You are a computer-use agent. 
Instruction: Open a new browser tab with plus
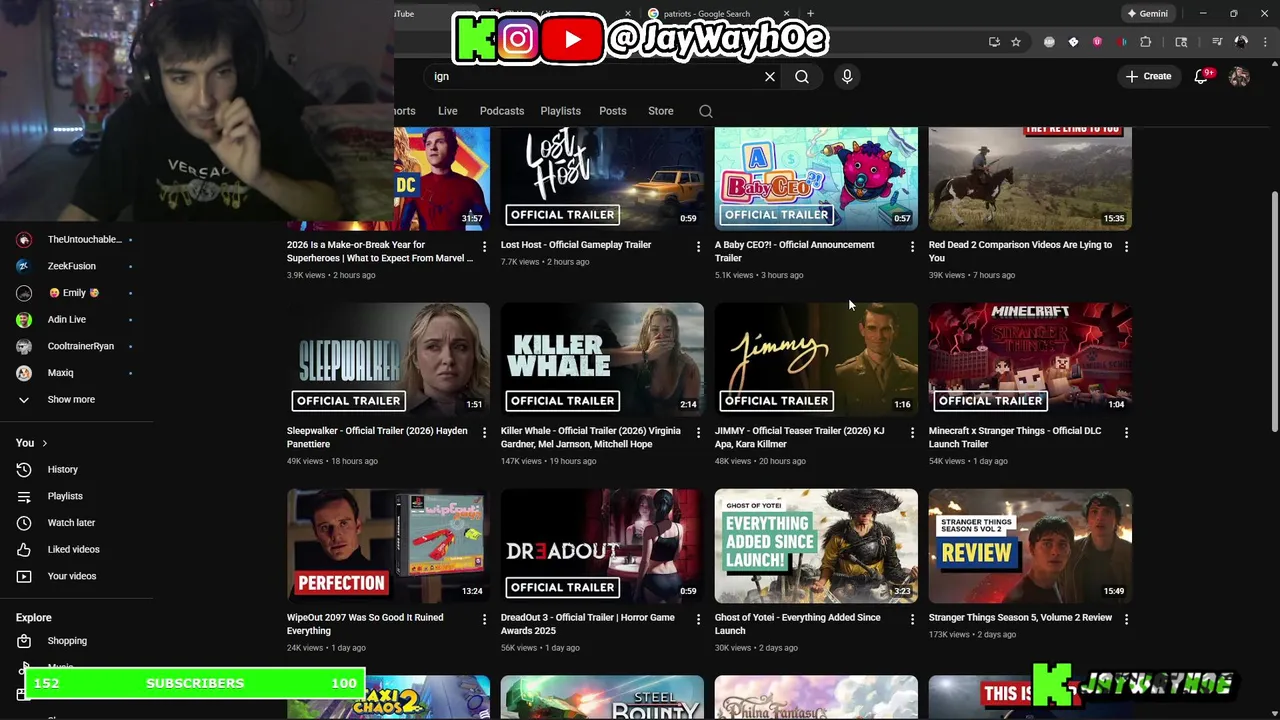(810, 14)
